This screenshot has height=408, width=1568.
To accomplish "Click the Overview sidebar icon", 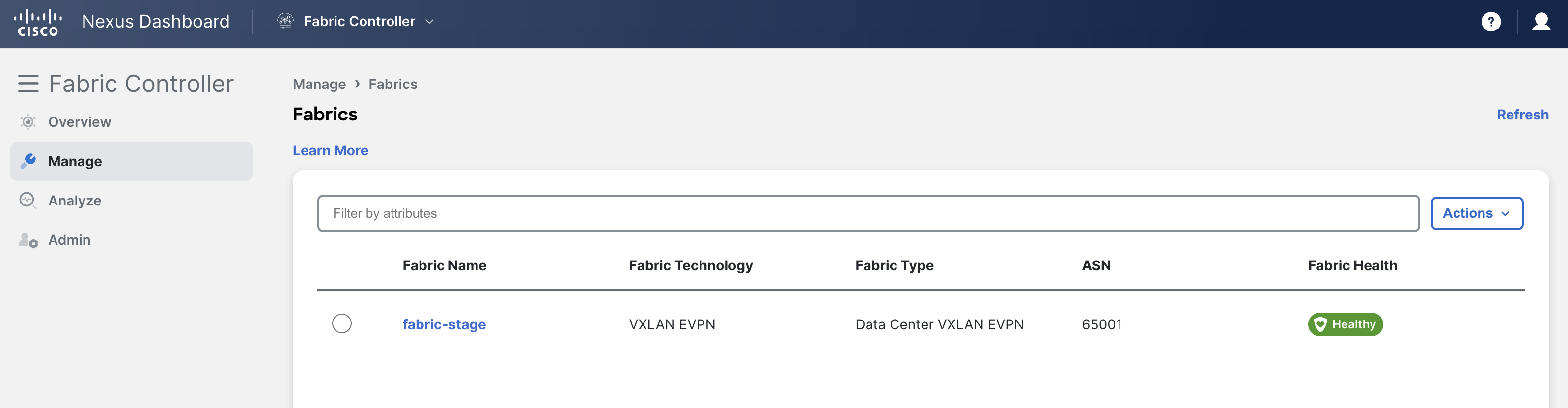I will coord(28,122).
